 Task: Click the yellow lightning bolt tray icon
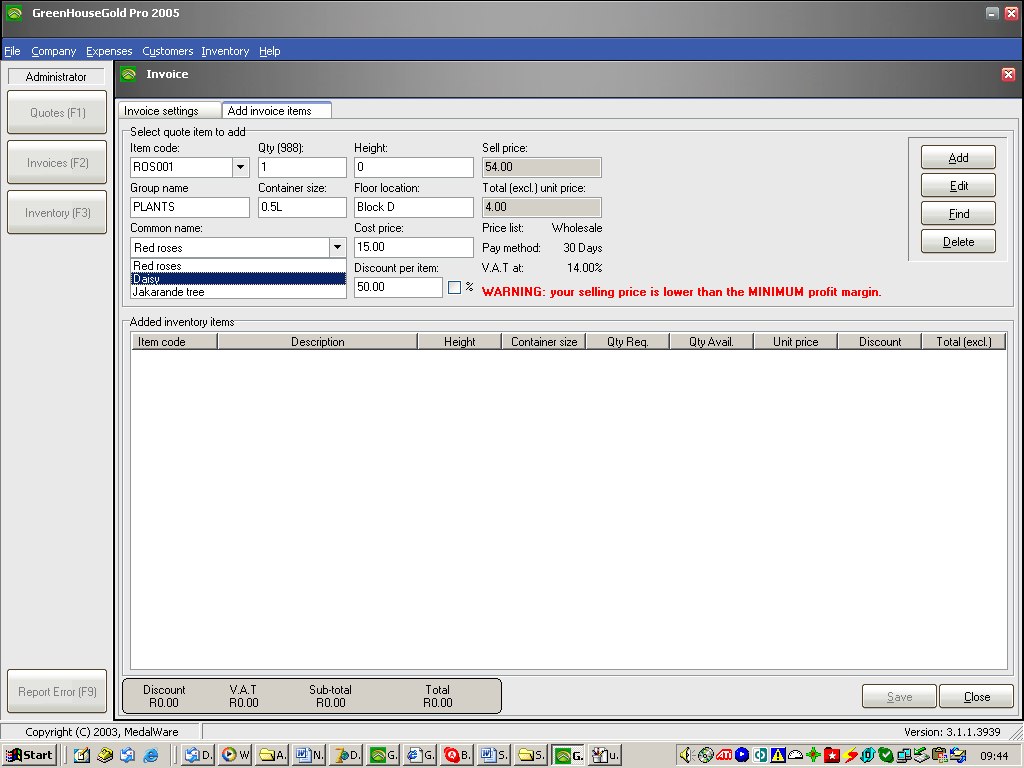click(x=850, y=755)
